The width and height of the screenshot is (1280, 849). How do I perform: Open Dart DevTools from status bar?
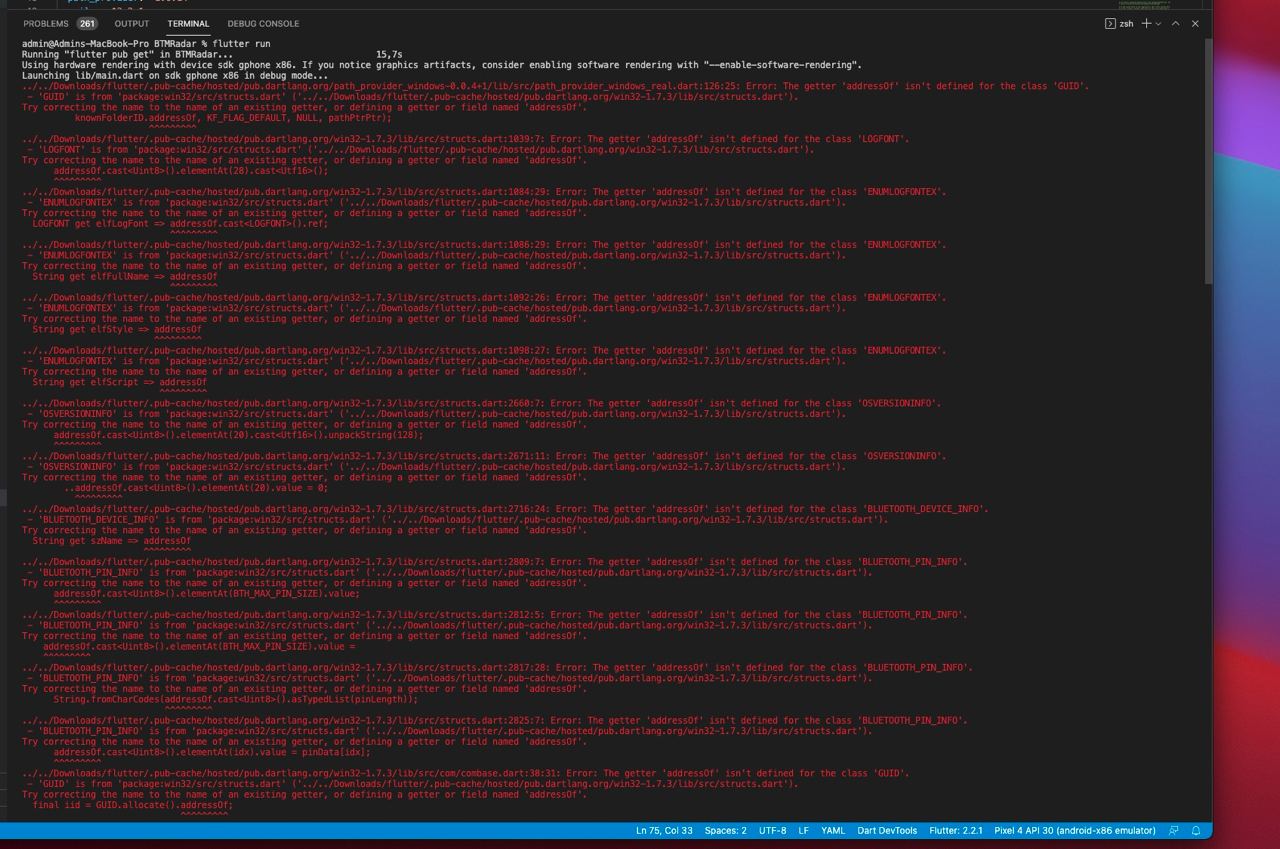(x=887, y=830)
